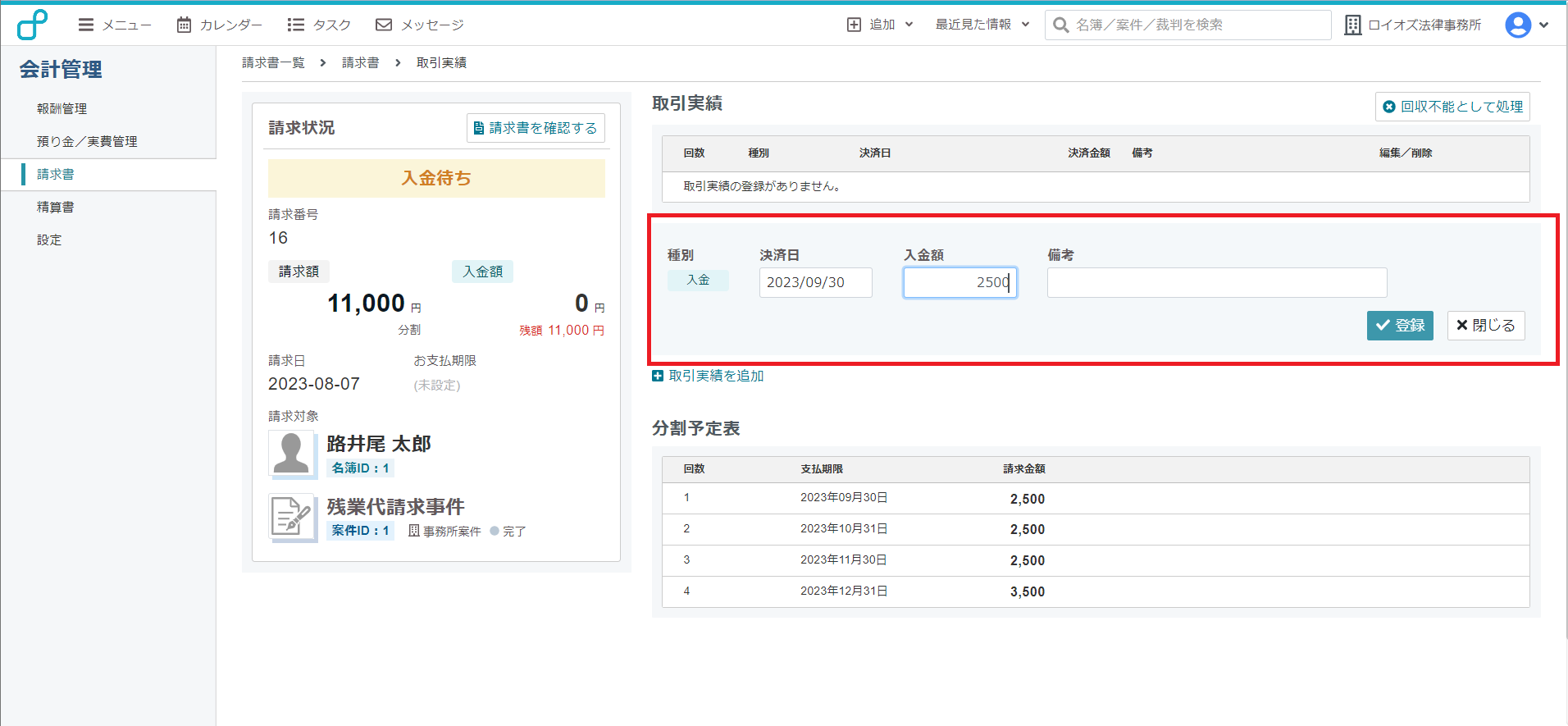Click the 決済日 date field
Viewport: 1568px width, 726px height.
coord(815,282)
